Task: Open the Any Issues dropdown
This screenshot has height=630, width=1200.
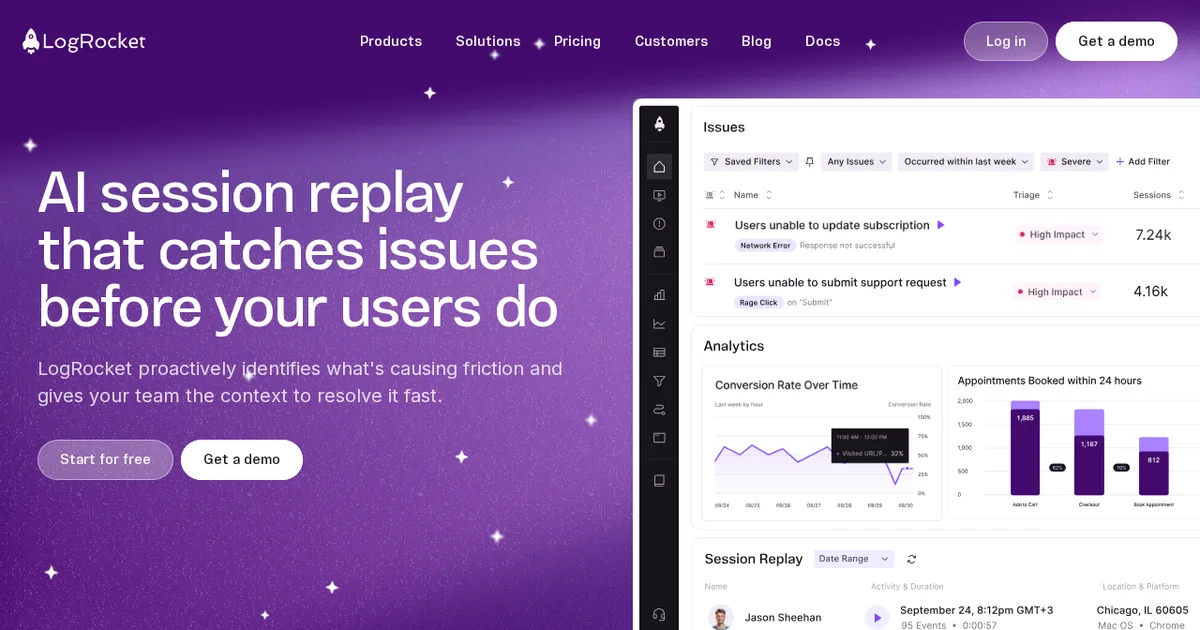Action: pos(856,161)
